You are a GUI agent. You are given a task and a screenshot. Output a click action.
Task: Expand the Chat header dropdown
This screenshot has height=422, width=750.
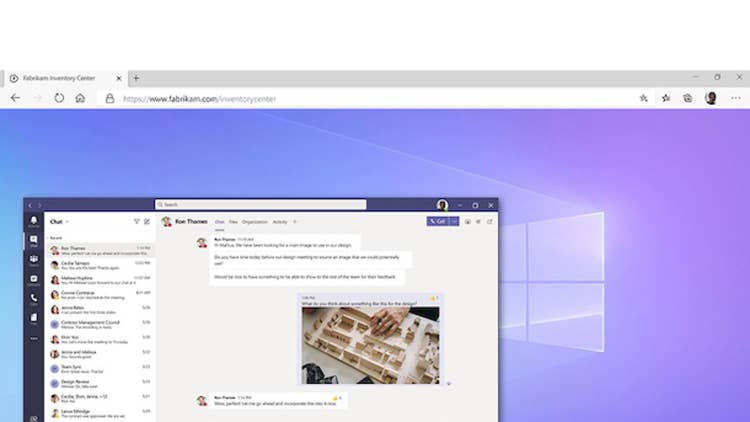click(68, 221)
